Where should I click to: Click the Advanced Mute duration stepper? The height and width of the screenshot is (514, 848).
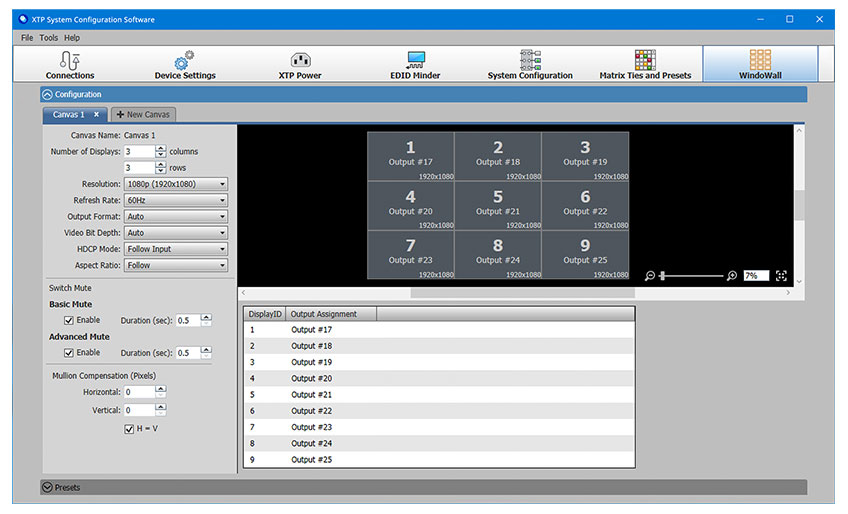[206, 353]
